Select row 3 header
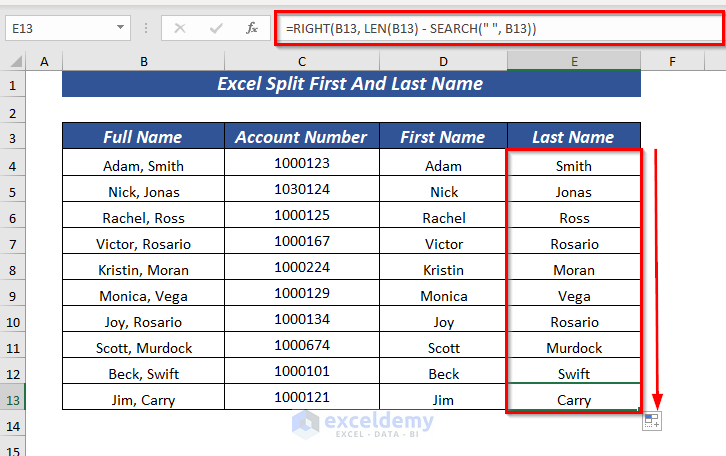 point(13,138)
